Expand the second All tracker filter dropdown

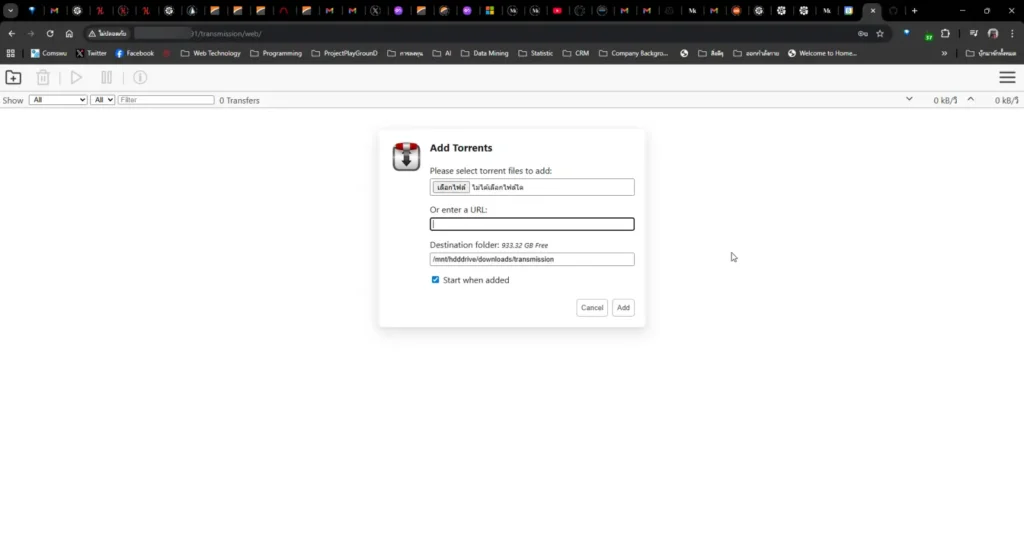(x=102, y=100)
